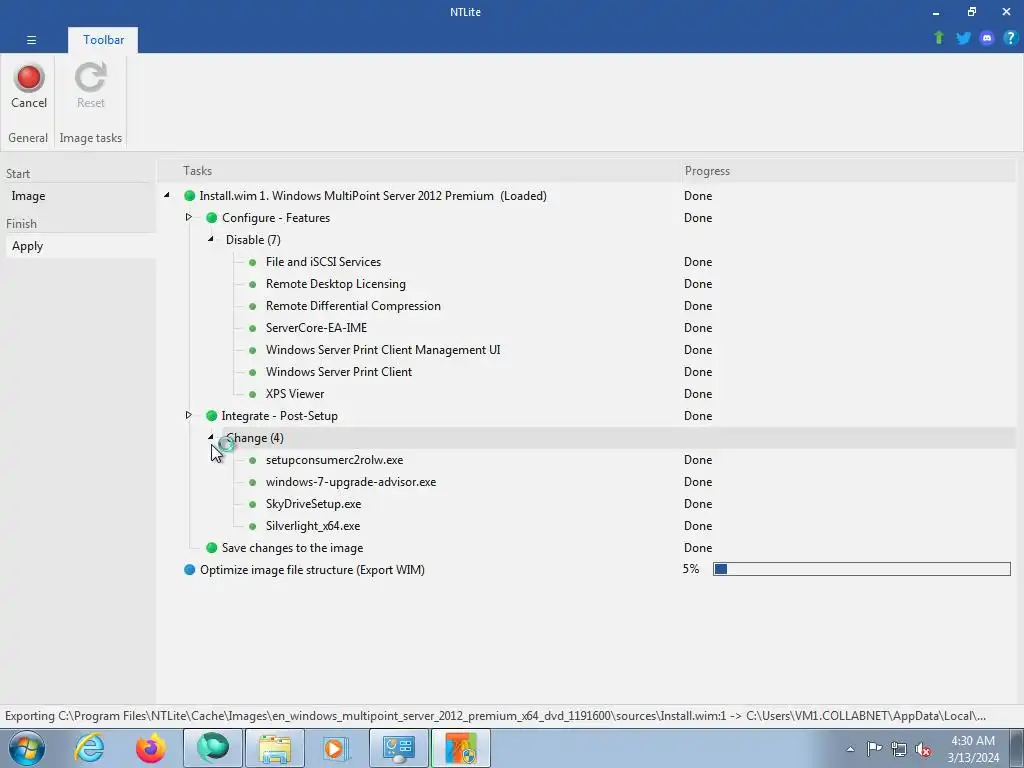Viewport: 1024px width, 768px height.
Task: Collapse the Install.wim root node
Action: pos(167,195)
